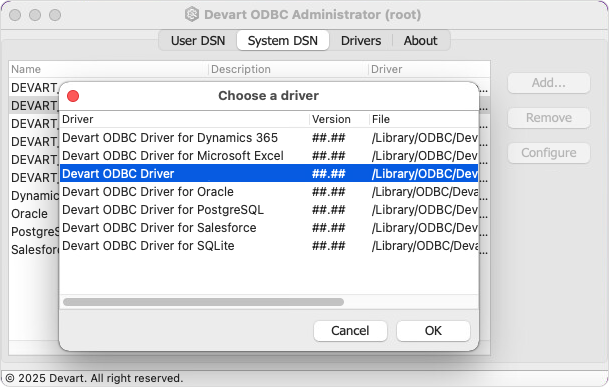Click the PostgreSQL driver file path cell
Image resolution: width=609 pixels, height=387 pixels.
click(425, 210)
